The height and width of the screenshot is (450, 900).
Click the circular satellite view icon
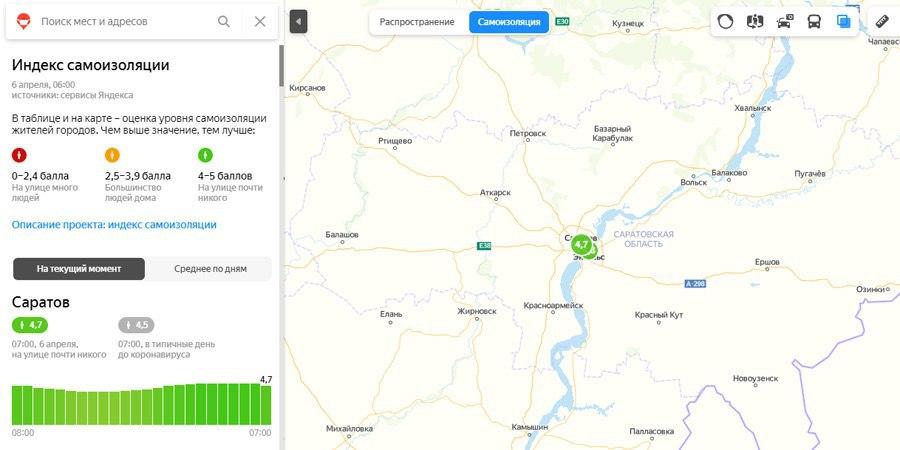click(x=726, y=21)
